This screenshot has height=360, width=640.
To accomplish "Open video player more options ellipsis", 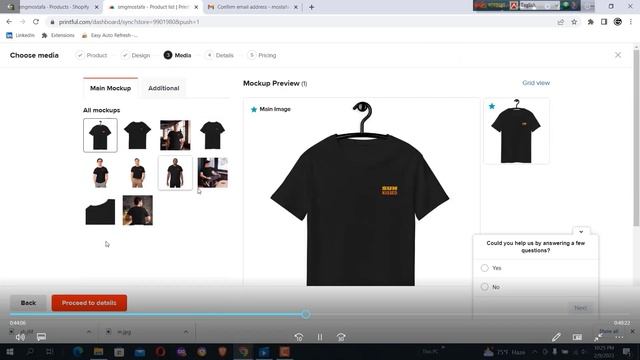I will [x=619, y=337].
